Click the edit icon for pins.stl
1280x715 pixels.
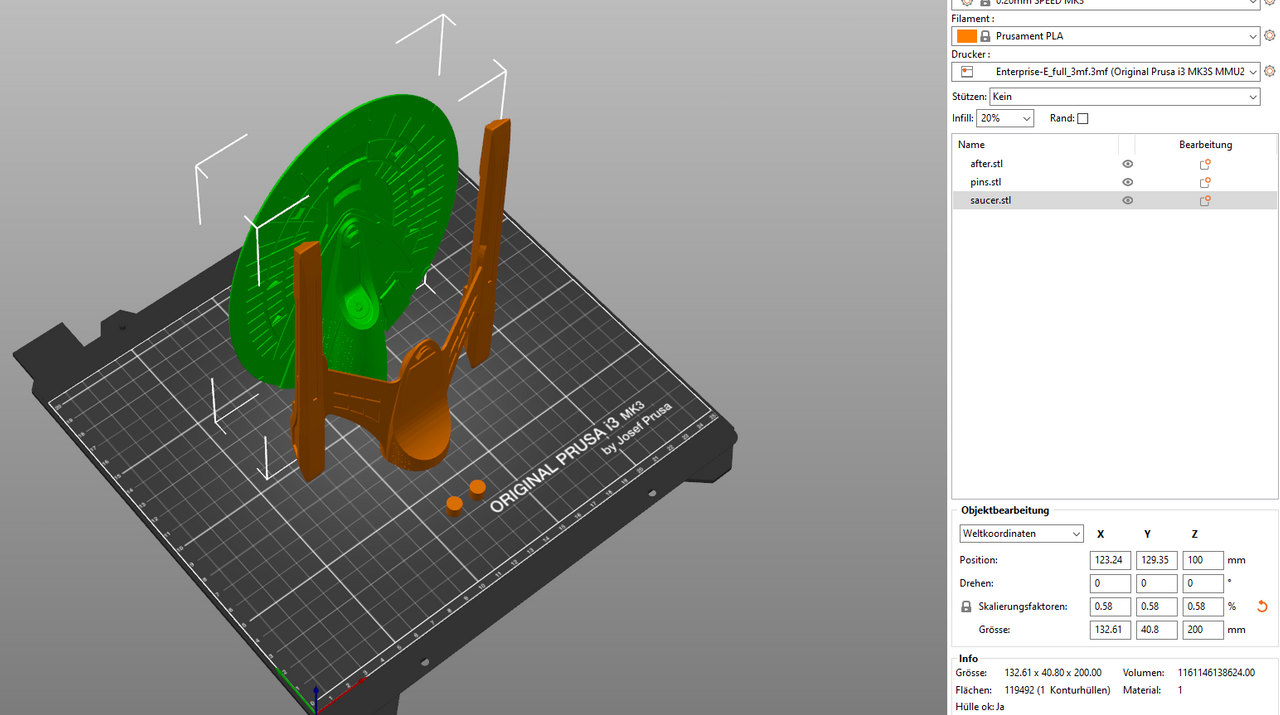[x=1205, y=182]
